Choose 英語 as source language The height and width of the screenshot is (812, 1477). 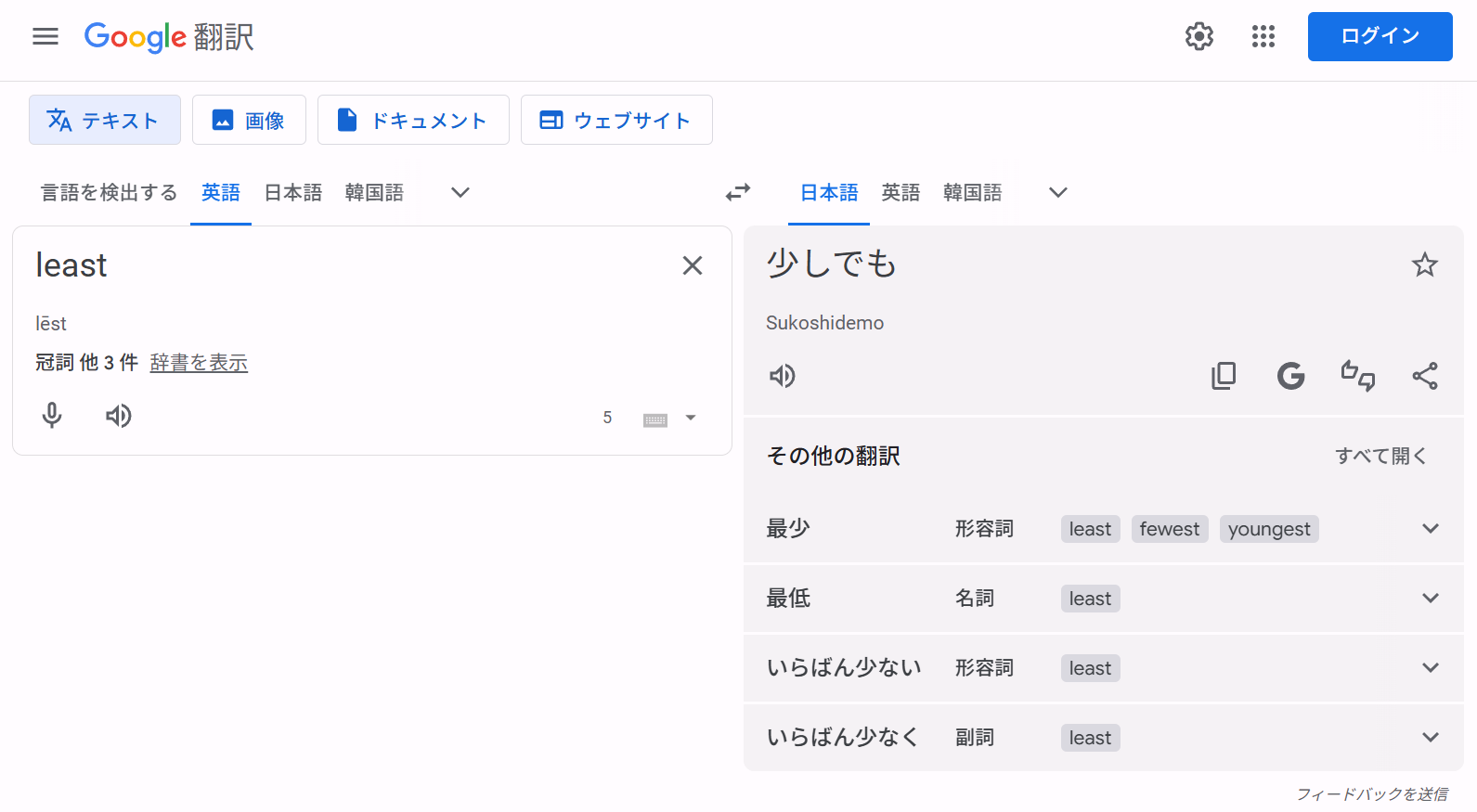tap(221, 192)
